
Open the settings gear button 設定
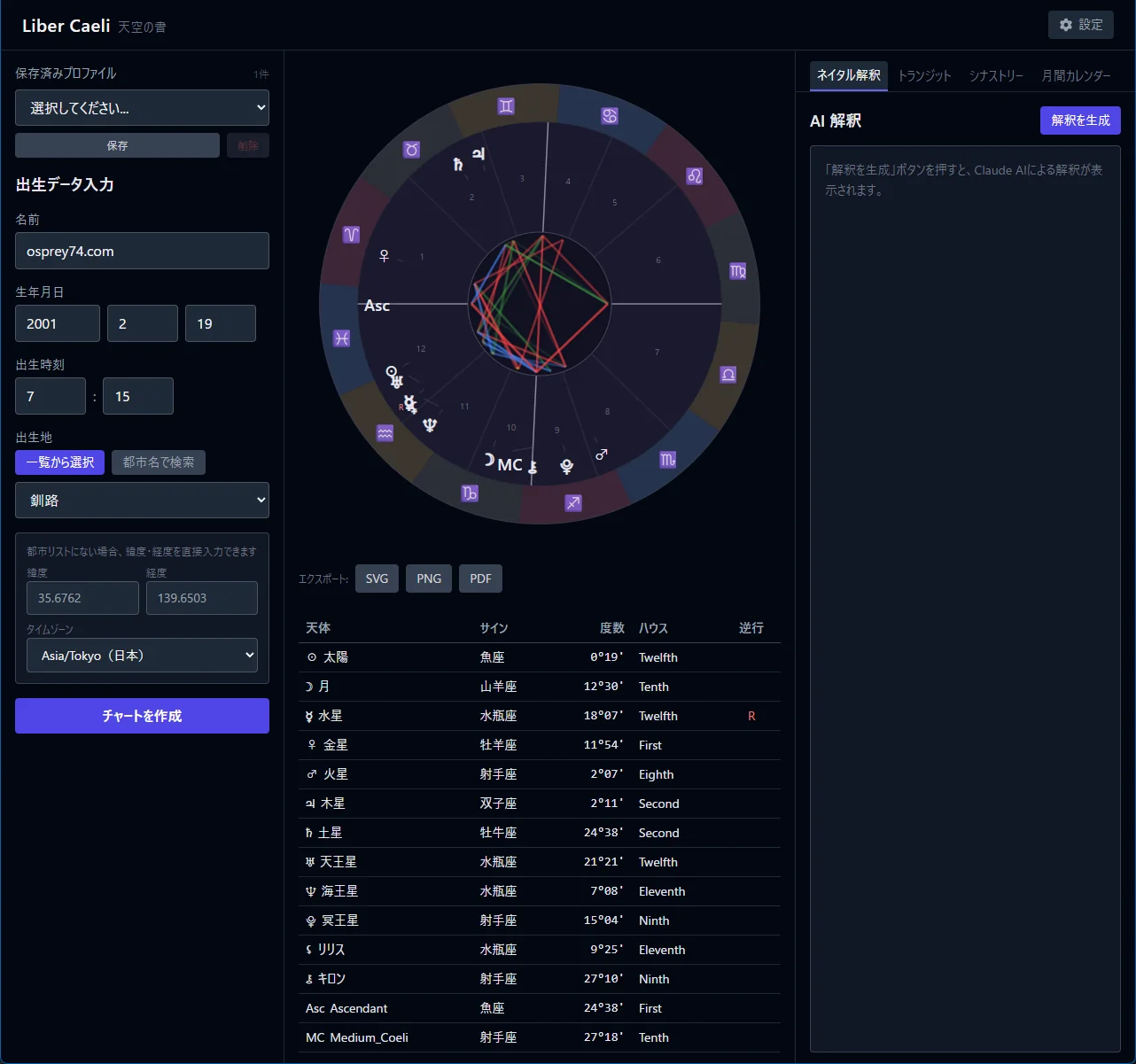[1080, 25]
